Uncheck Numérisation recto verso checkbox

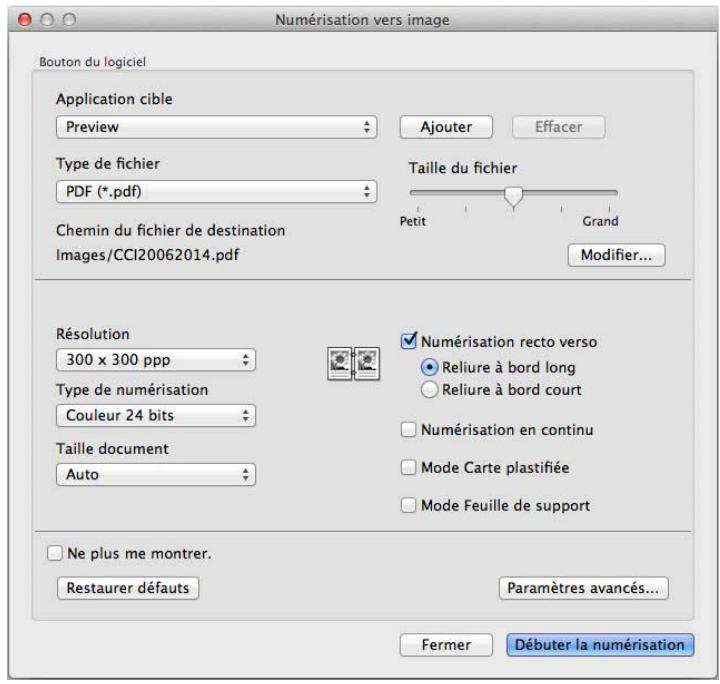pyautogui.click(x=408, y=341)
